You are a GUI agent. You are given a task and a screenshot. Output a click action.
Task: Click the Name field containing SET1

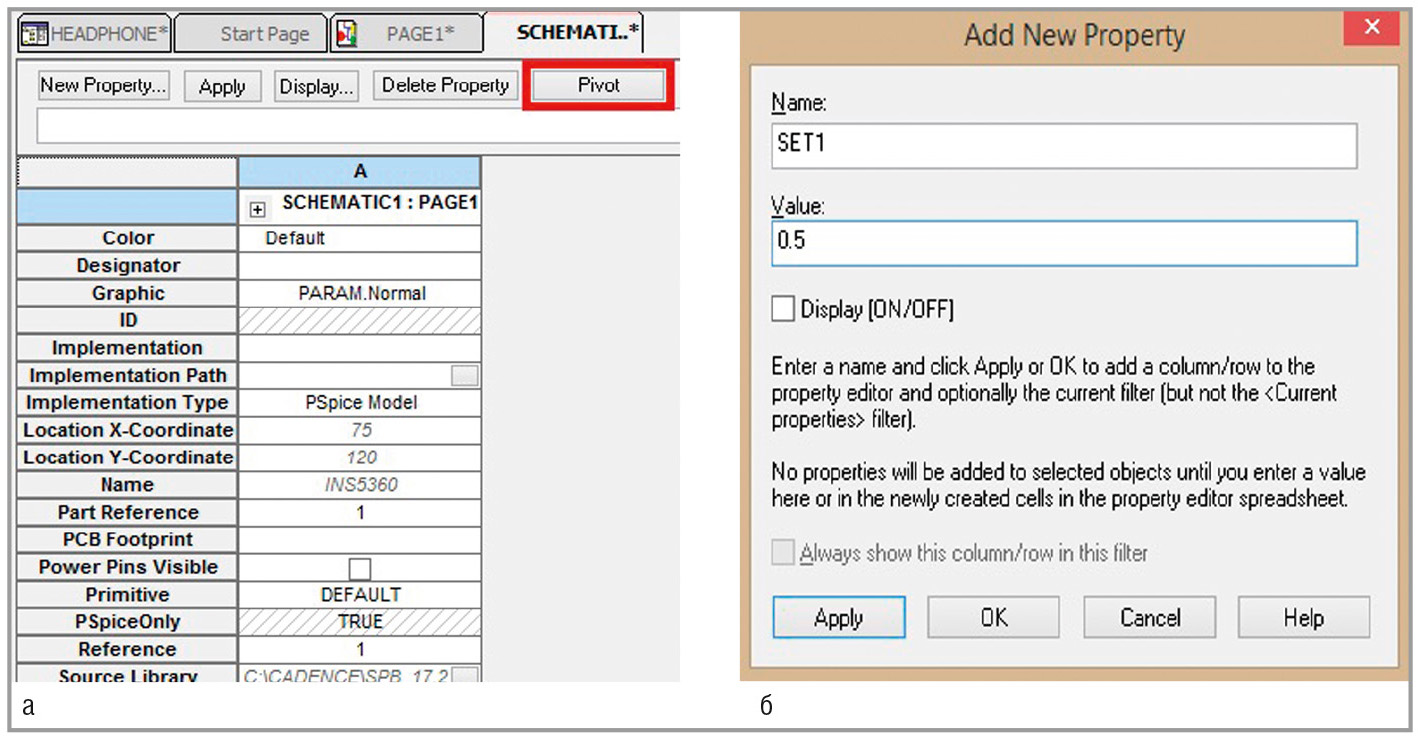click(x=1064, y=146)
